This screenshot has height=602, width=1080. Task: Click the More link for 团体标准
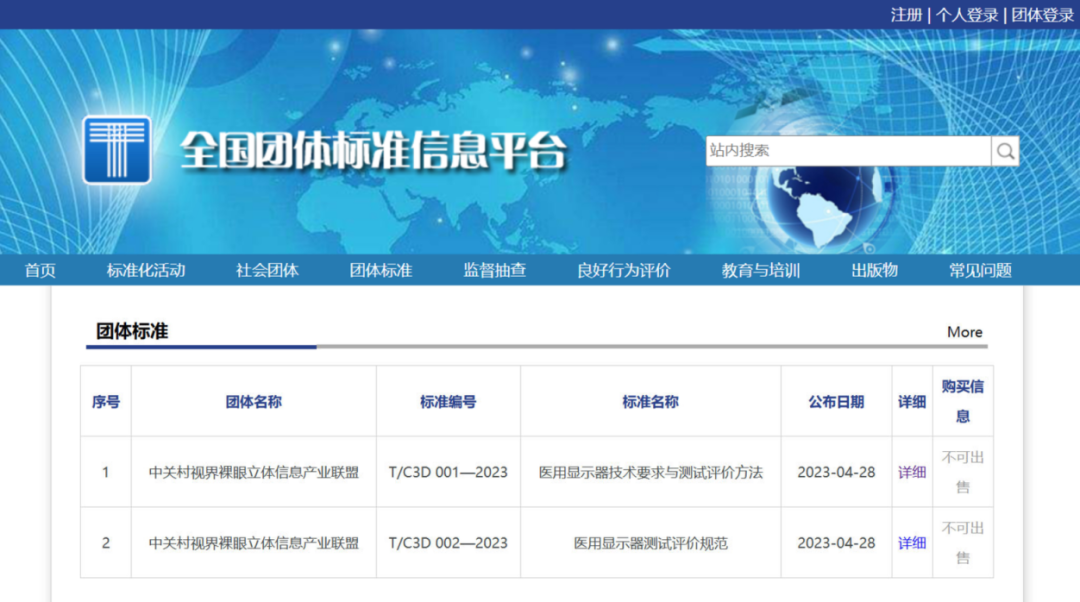click(x=964, y=332)
